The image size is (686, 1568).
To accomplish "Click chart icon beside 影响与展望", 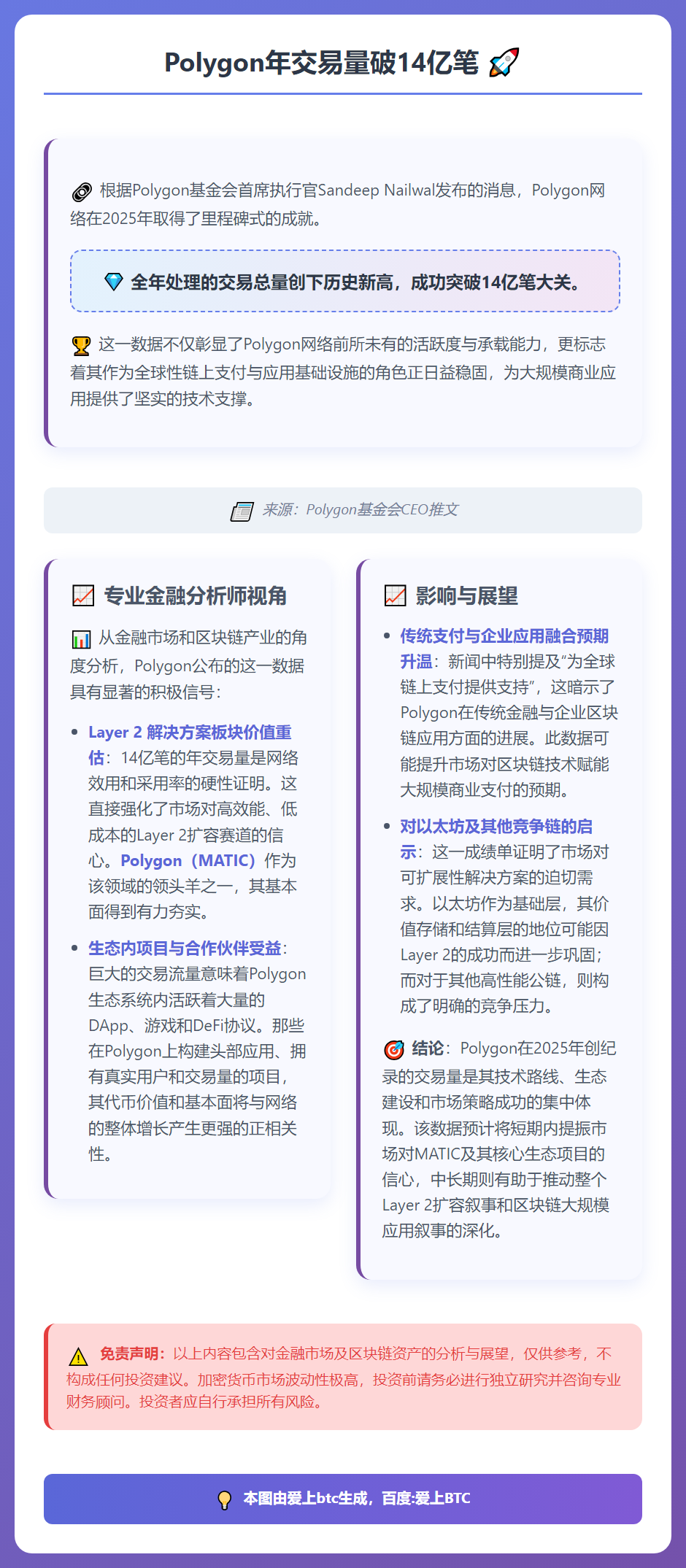I will (395, 596).
